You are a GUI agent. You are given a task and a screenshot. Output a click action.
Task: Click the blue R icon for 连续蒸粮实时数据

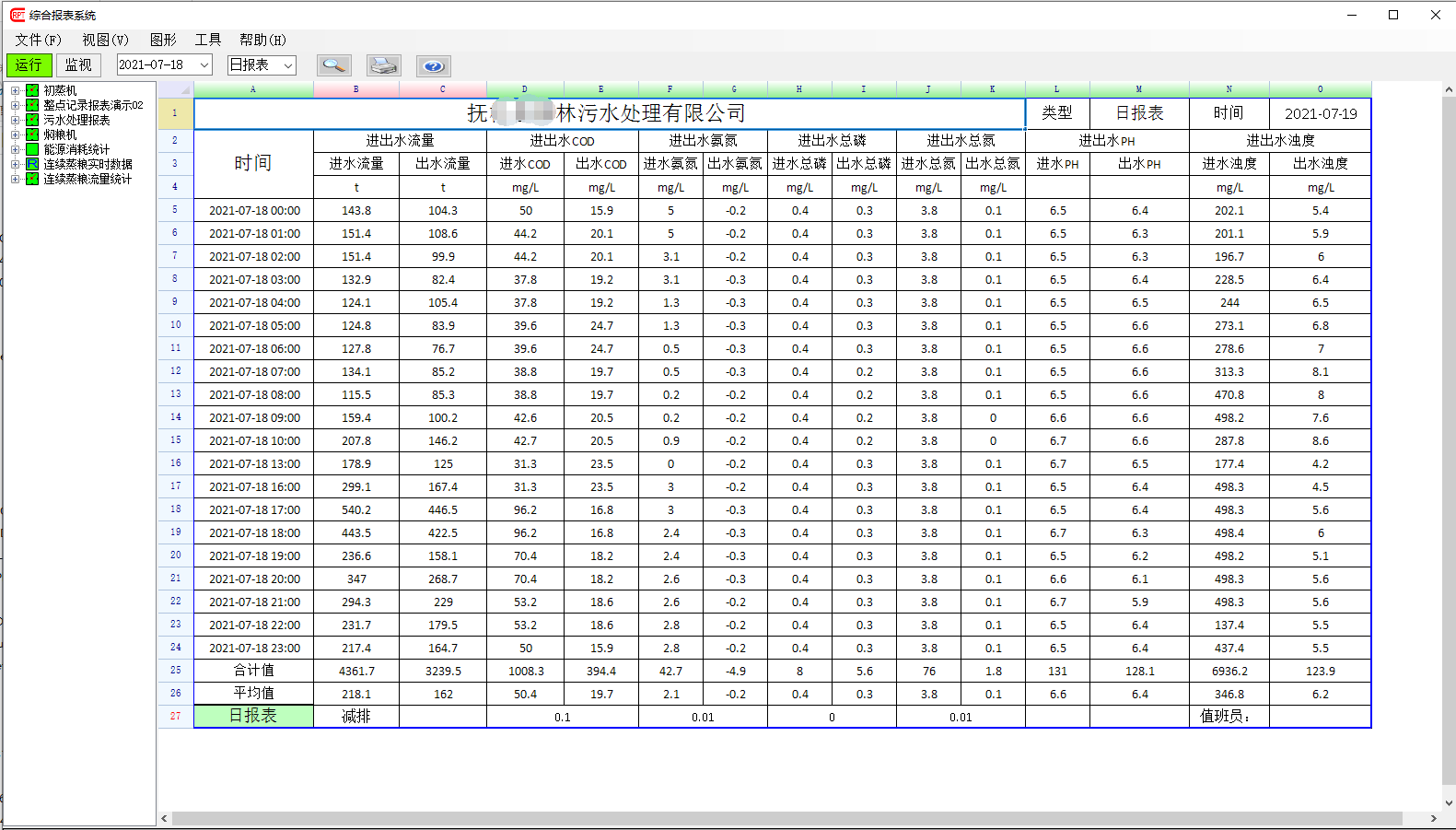point(32,164)
